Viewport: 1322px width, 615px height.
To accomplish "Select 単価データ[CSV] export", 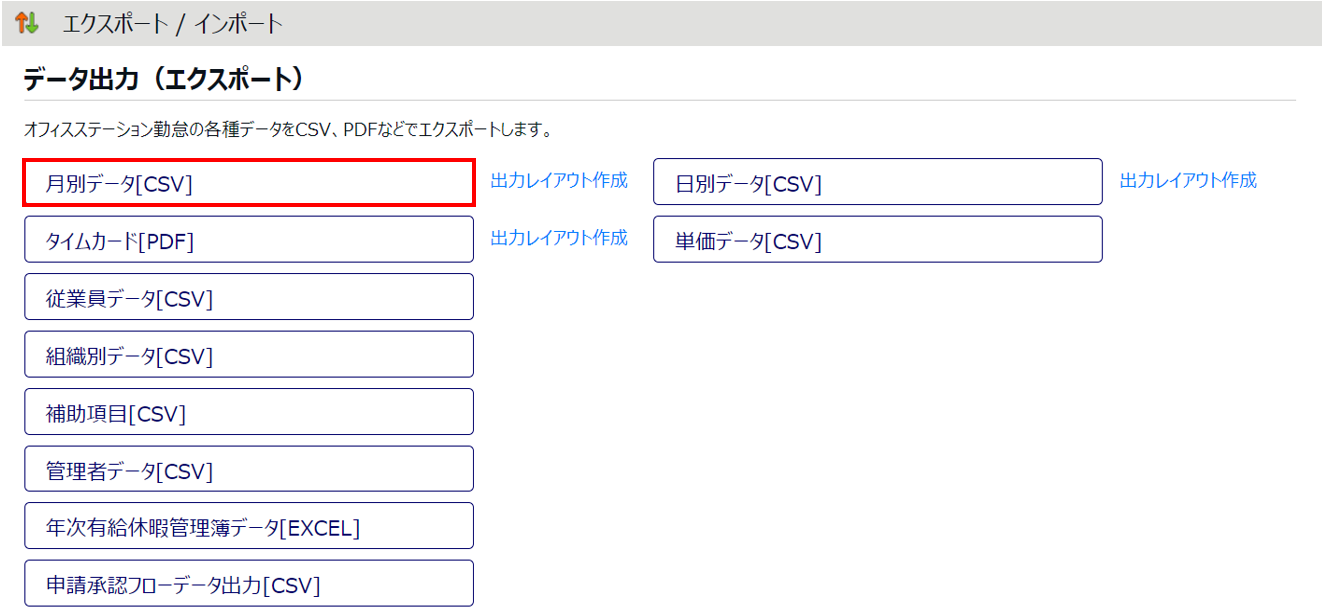I will [878, 240].
